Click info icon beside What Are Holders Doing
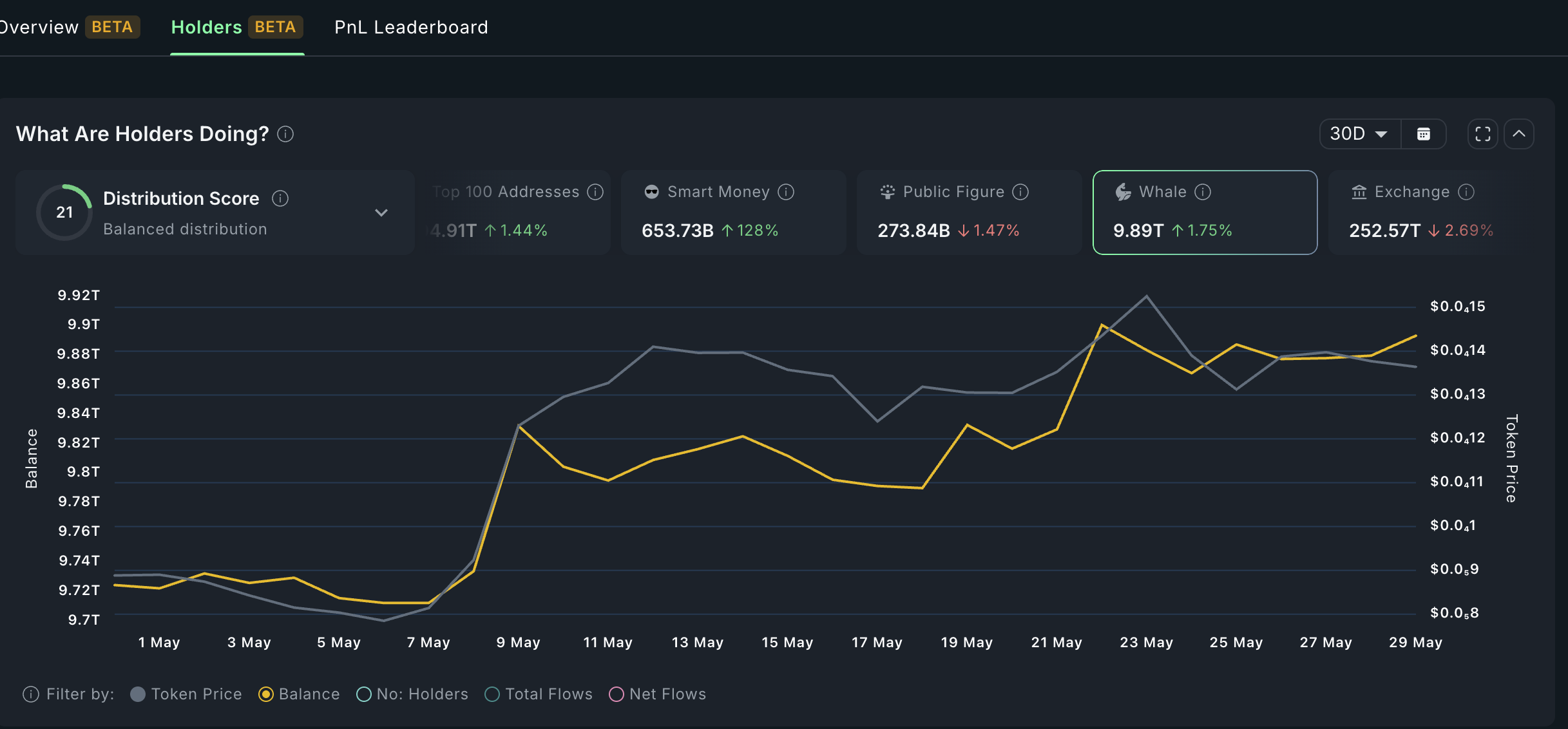 point(285,134)
